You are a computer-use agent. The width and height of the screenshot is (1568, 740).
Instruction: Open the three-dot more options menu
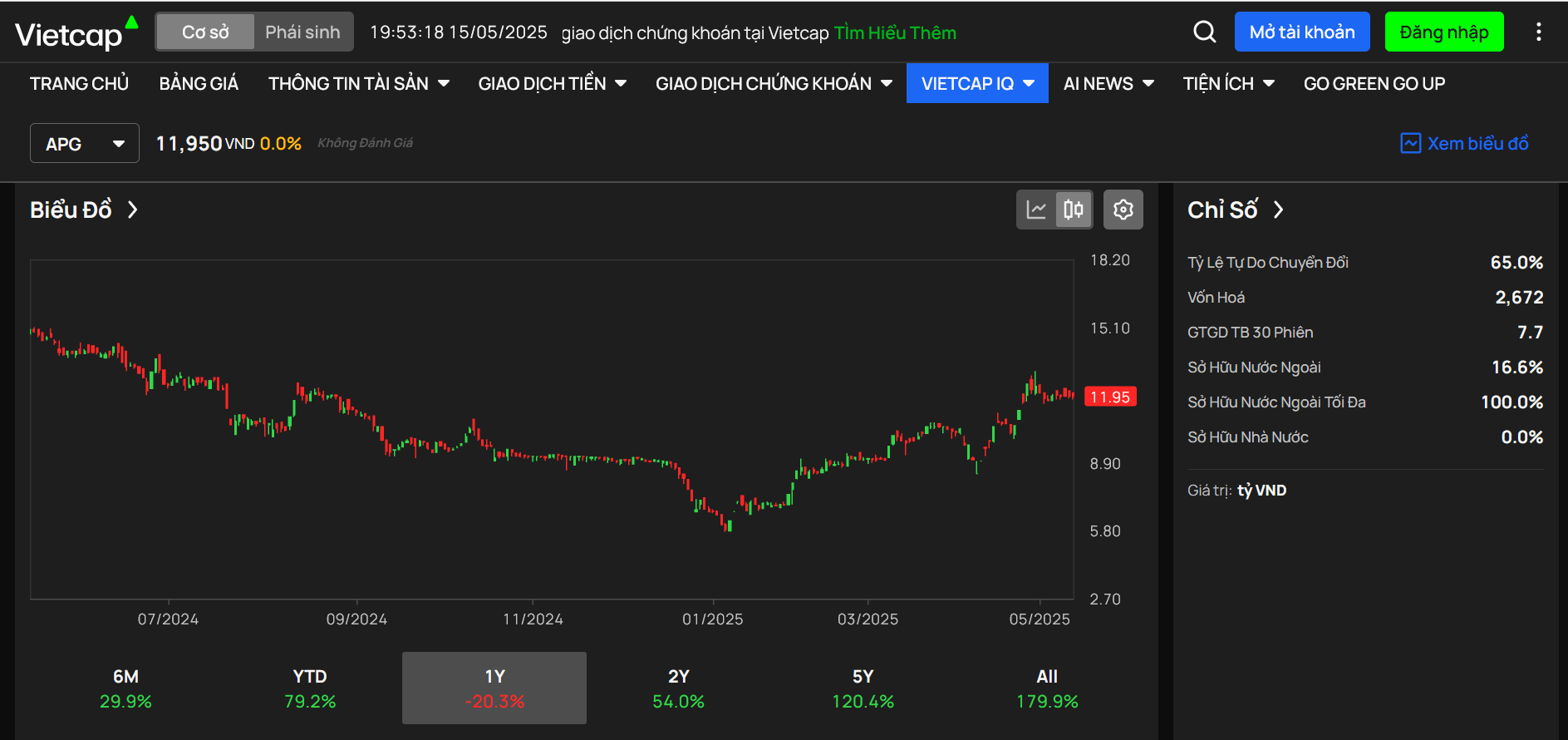(x=1538, y=32)
